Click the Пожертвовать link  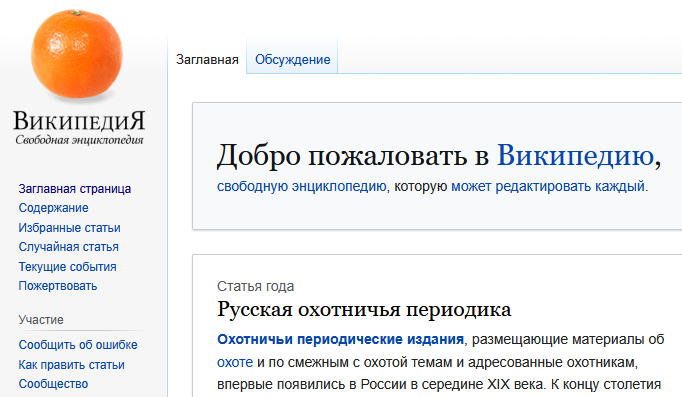pos(57,286)
